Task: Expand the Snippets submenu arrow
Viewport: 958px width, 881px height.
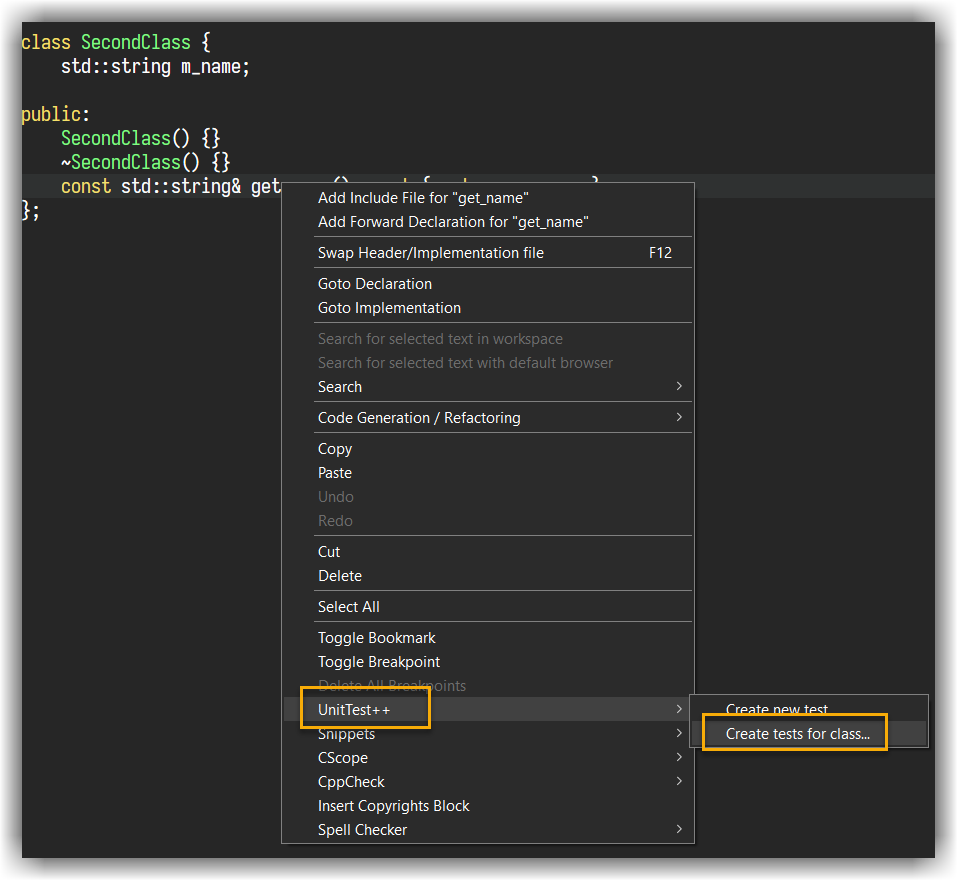Action: [679, 734]
